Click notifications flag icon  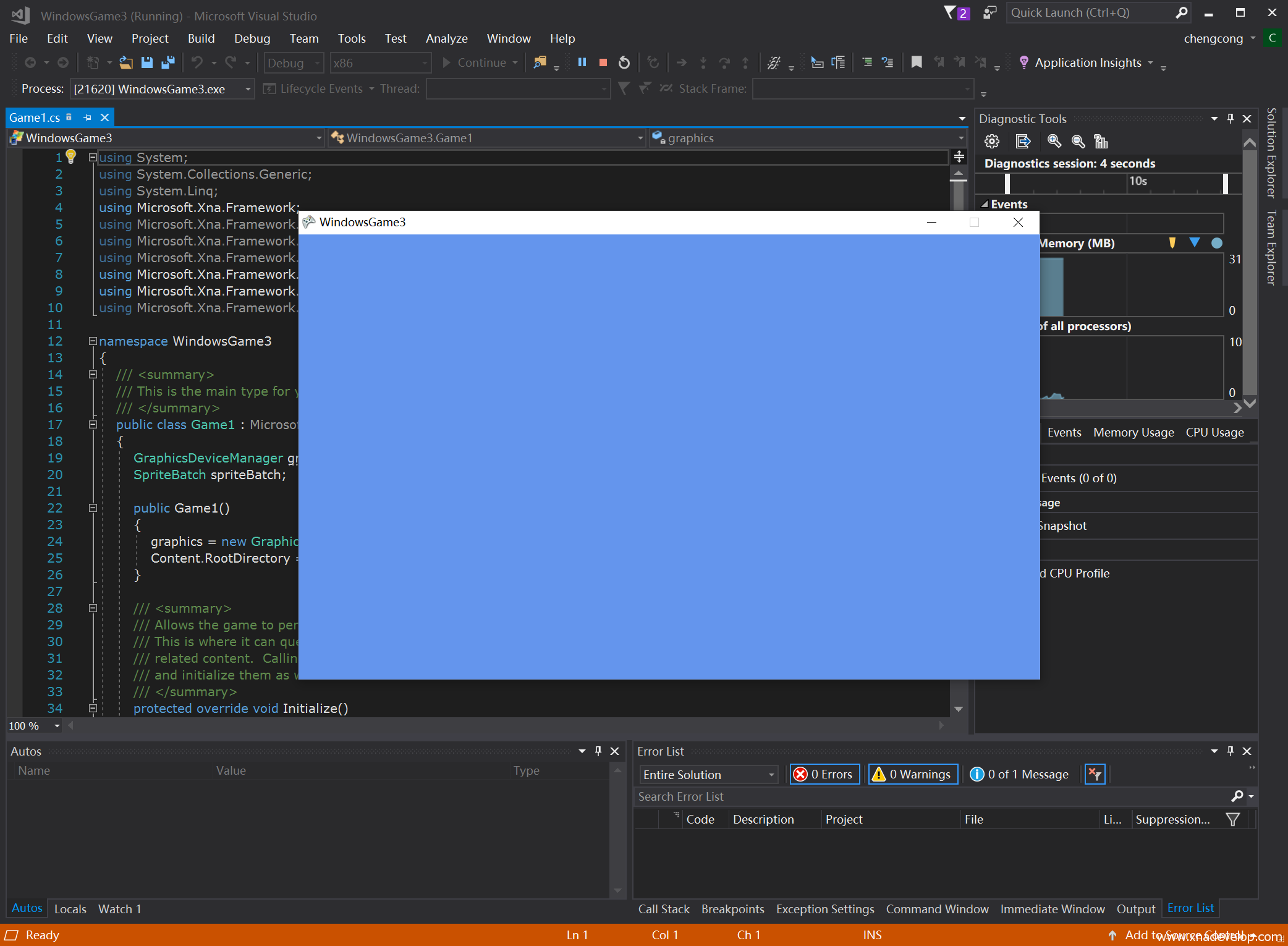point(951,12)
